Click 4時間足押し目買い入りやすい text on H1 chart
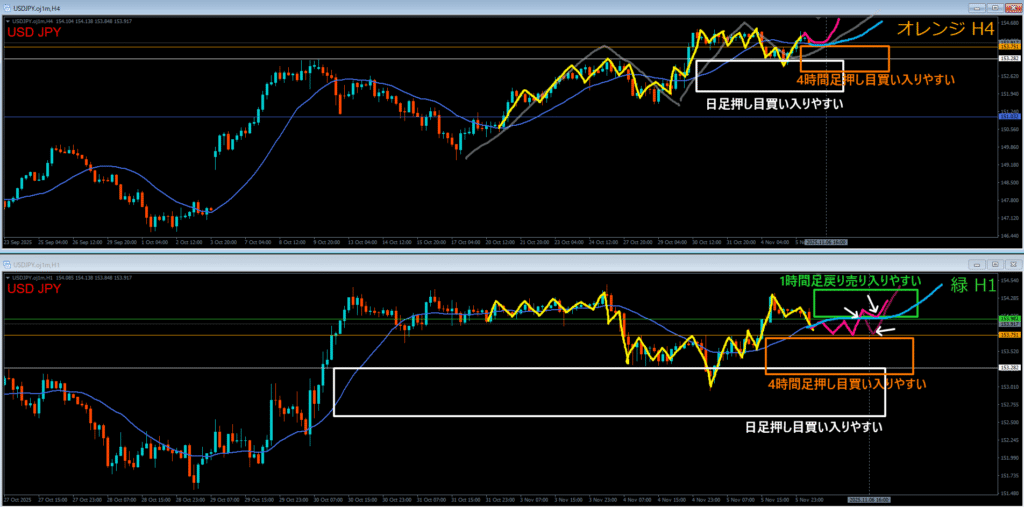Viewport: 1024px width, 507px height. 846,384
